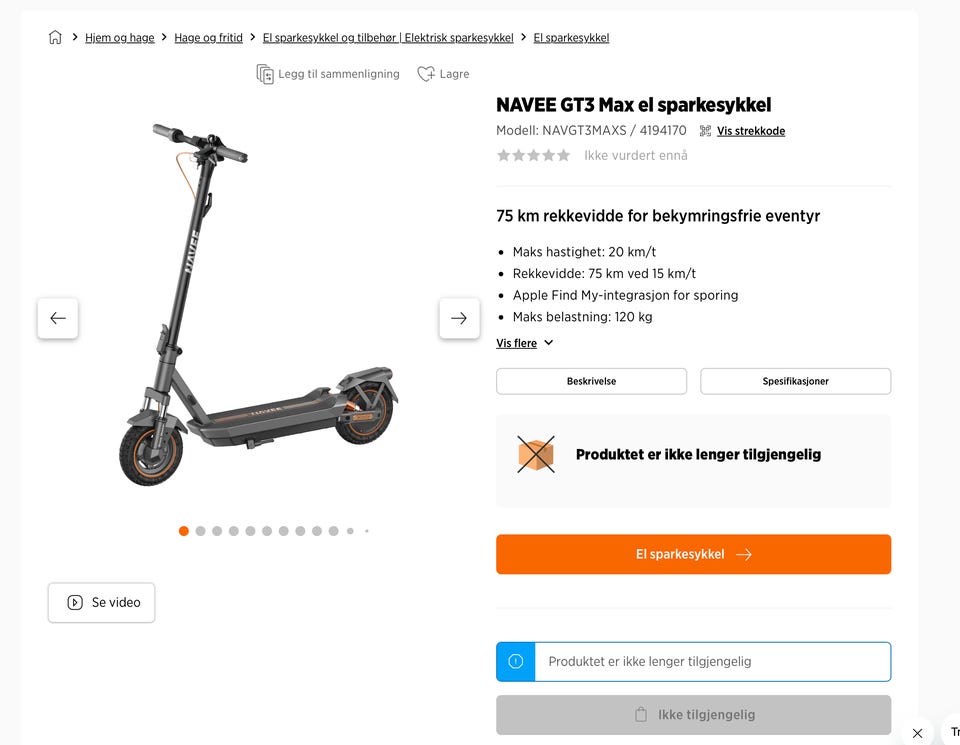The image size is (960, 745).
Task: Show next product image with right arrow
Action: (x=459, y=318)
